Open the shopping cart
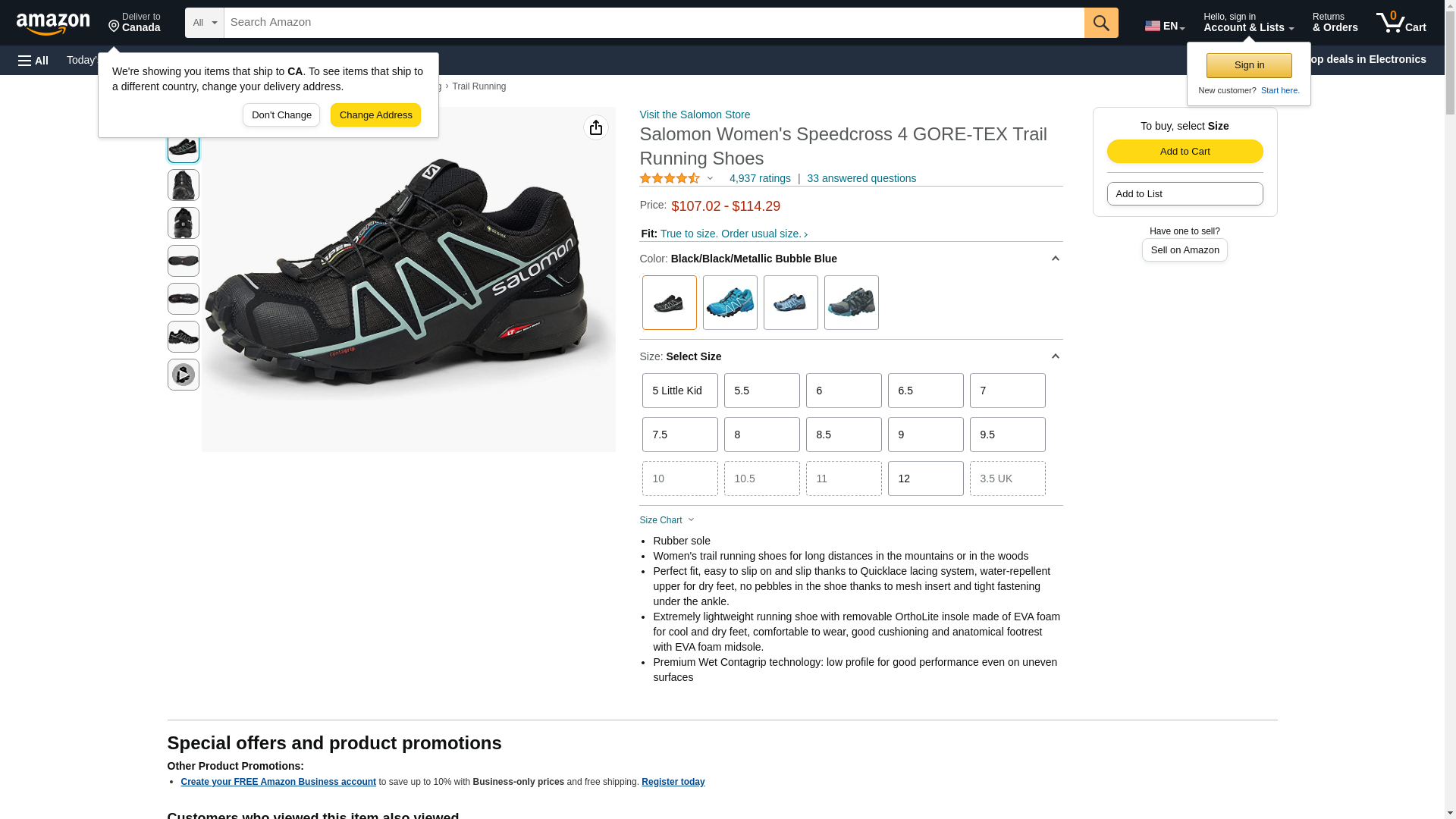 coord(1401,23)
